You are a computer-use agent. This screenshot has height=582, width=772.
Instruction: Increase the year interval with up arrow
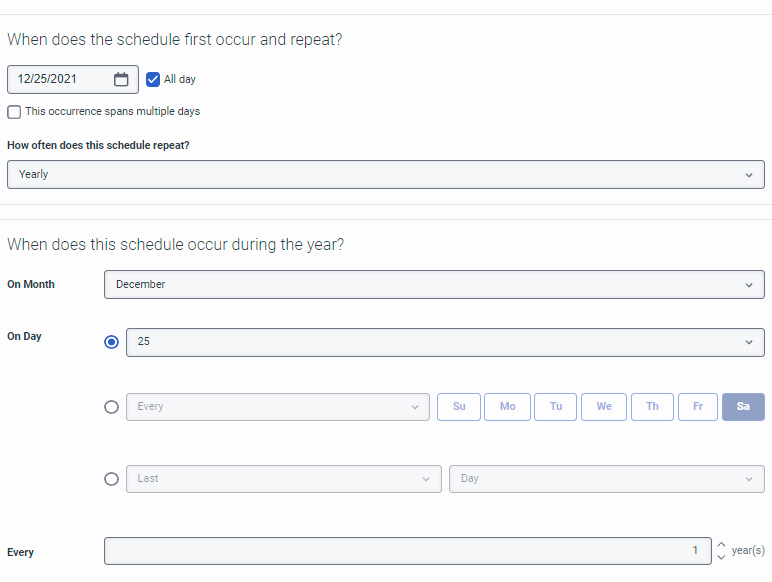(x=721, y=545)
